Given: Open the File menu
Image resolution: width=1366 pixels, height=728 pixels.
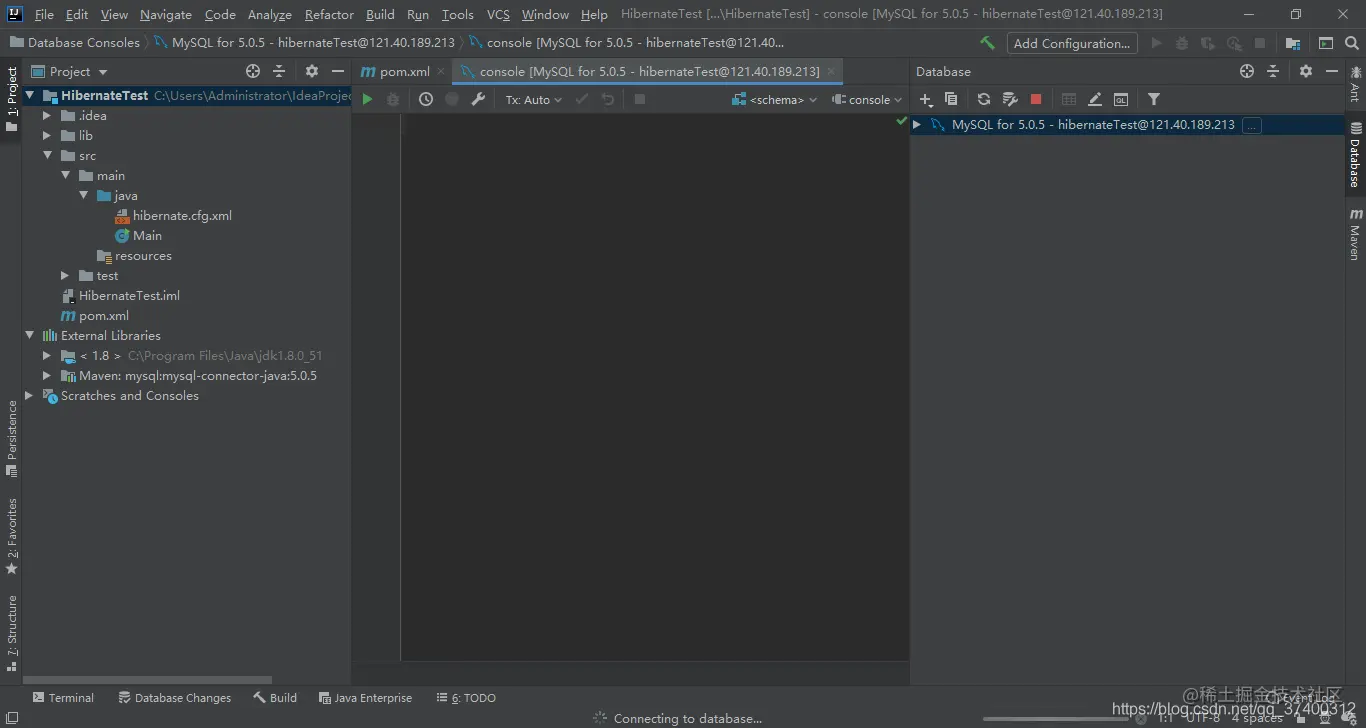Looking at the screenshot, I should [44, 14].
